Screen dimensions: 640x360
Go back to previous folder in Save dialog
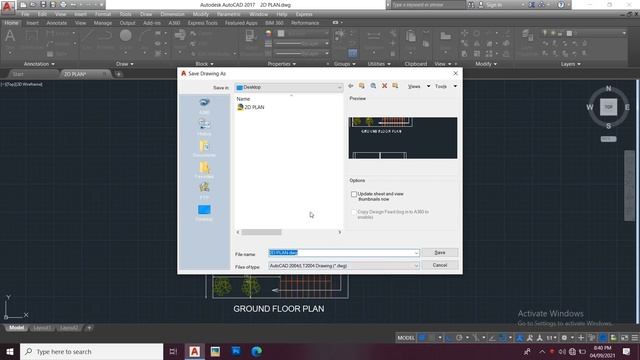[x=351, y=86]
